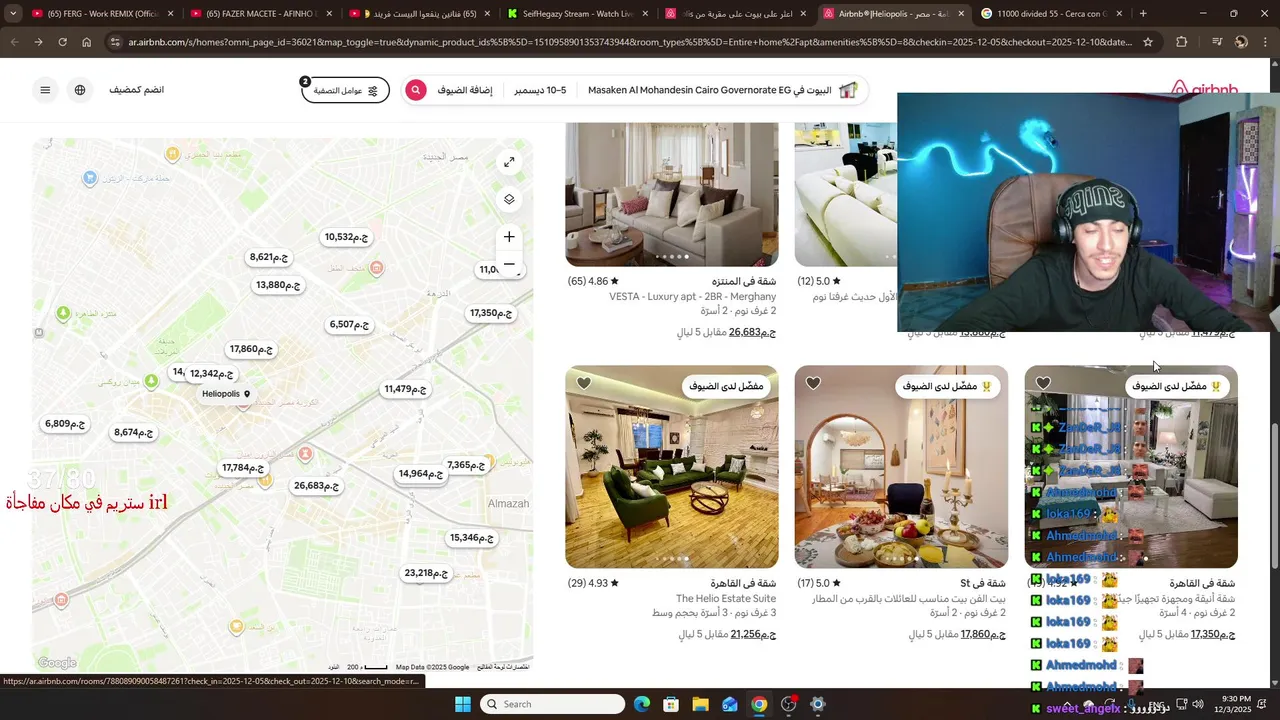Open the browser extensions menu
The image size is (1280, 720).
[x=1182, y=42]
